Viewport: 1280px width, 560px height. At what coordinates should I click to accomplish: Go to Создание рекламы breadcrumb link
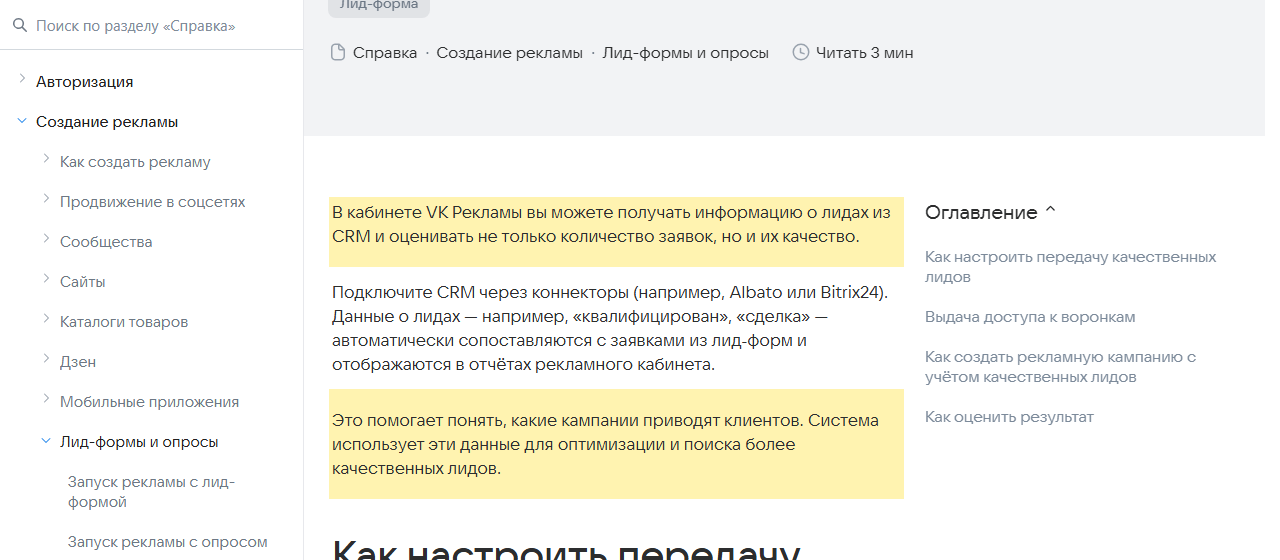509,53
